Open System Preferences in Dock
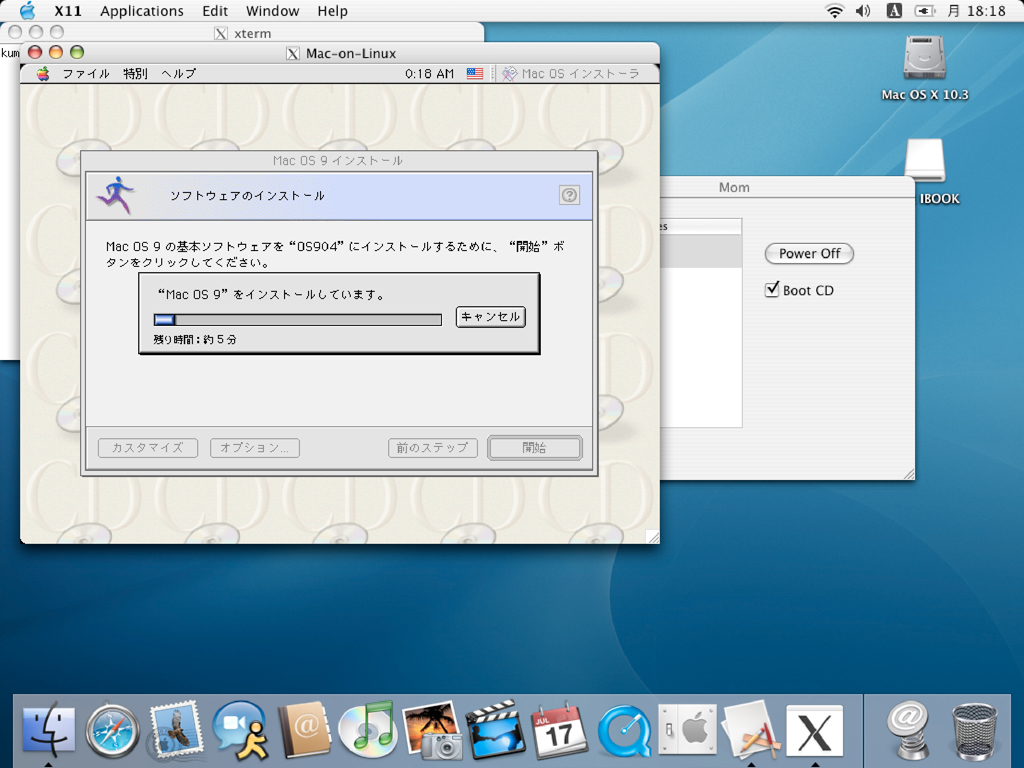Image resolution: width=1024 pixels, height=768 pixels. [x=688, y=730]
